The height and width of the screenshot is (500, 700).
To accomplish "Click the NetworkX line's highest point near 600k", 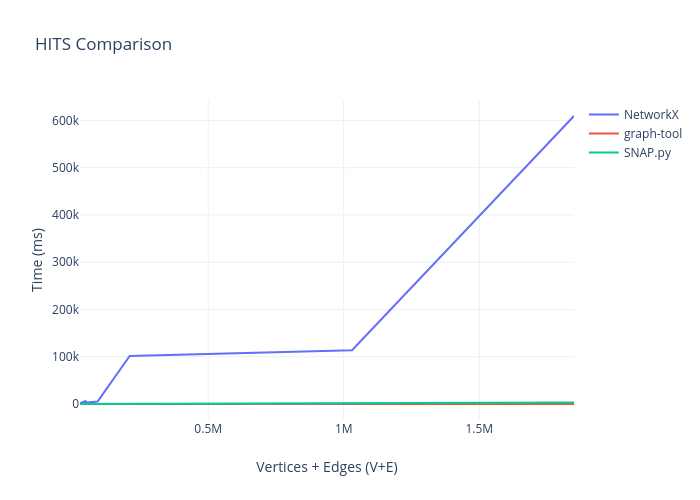I will (573, 117).
